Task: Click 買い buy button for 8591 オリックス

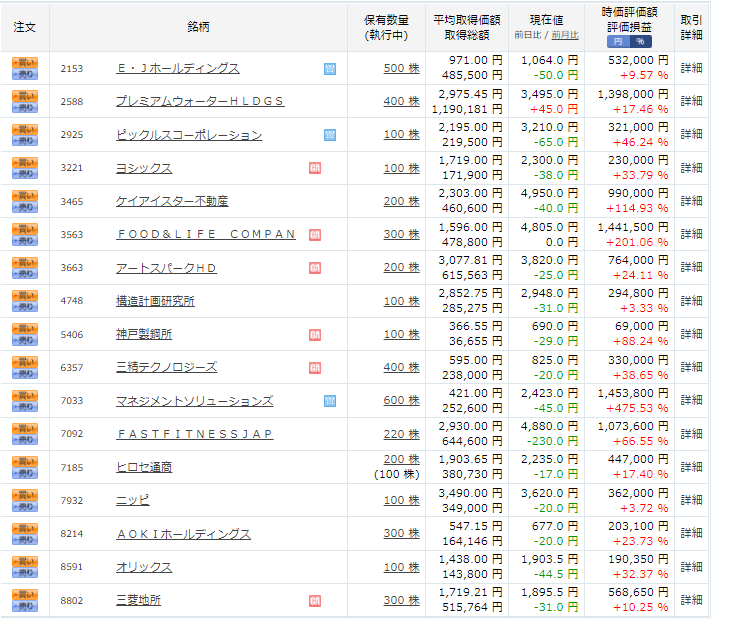Action: pyautogui.click(x=25, y=561)
